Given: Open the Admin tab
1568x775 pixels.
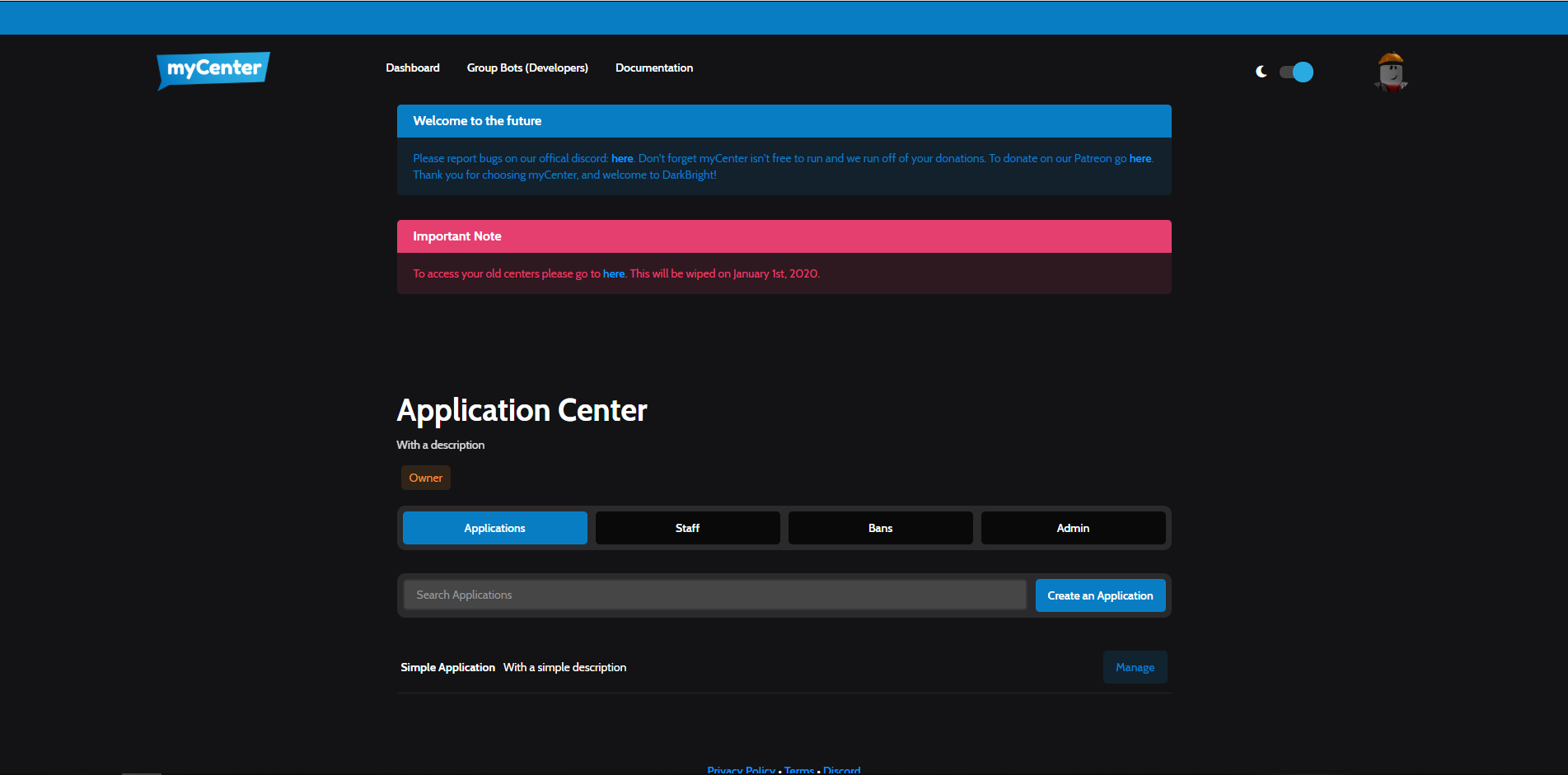Looking at the screenshot, I should click(1072, 528).
